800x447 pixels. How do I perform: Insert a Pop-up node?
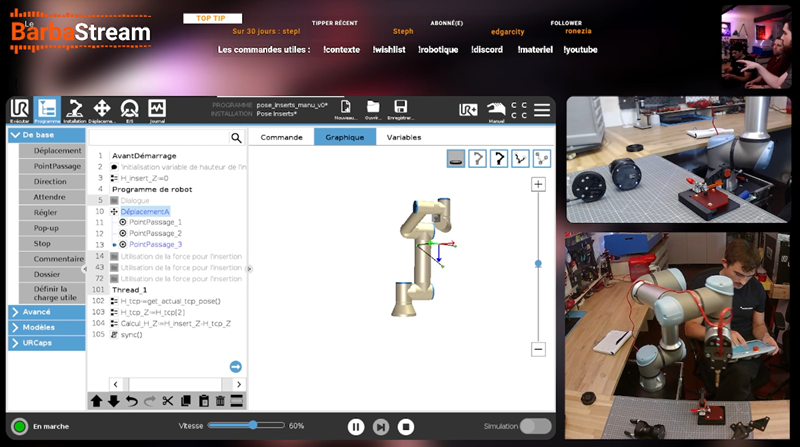(x=52, y=228)
